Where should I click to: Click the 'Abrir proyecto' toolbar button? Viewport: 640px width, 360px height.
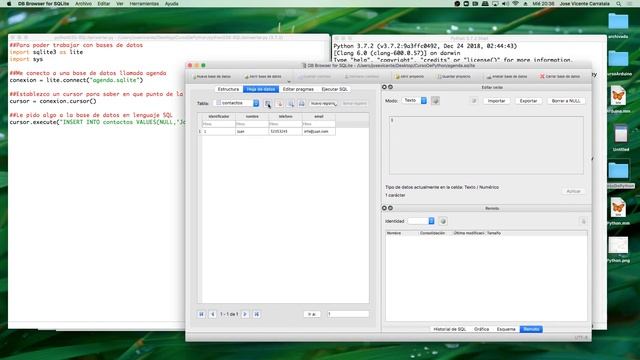click(x=409, y=76)
